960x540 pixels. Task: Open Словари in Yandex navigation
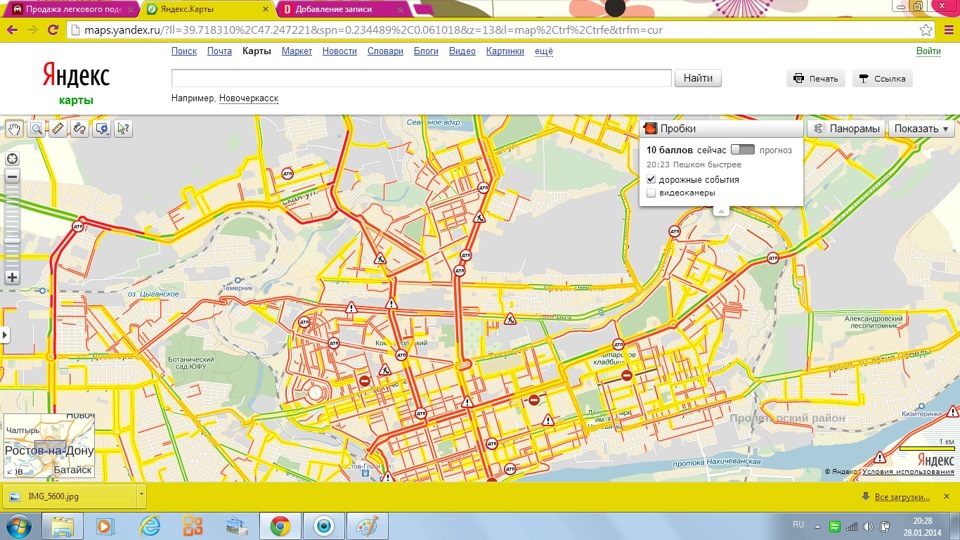pyautogui.click(x=385, y=51)
